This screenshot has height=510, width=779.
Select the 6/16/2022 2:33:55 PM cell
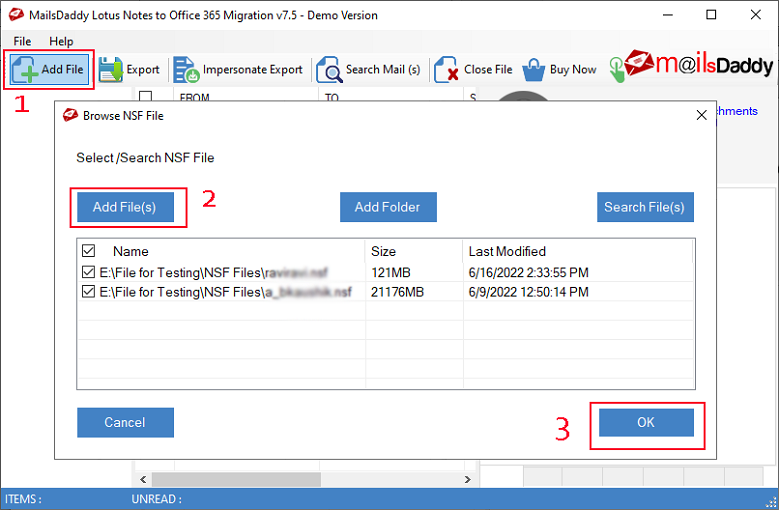point(528,273)
